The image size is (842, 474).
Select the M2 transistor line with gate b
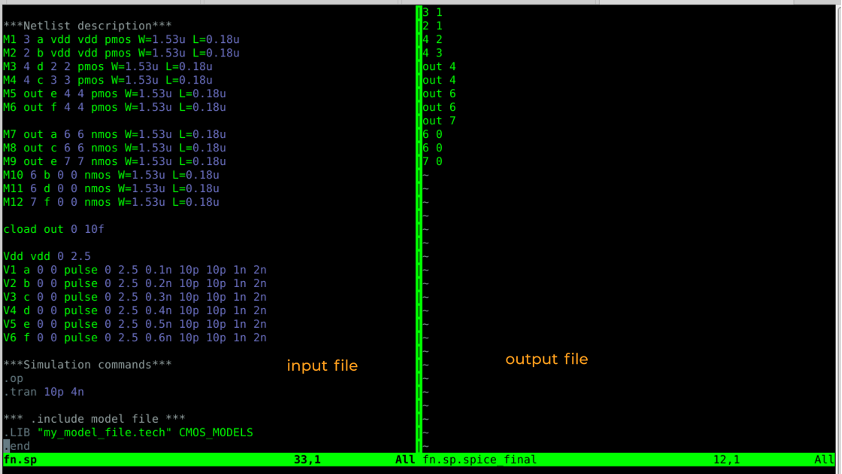point(121,53)
